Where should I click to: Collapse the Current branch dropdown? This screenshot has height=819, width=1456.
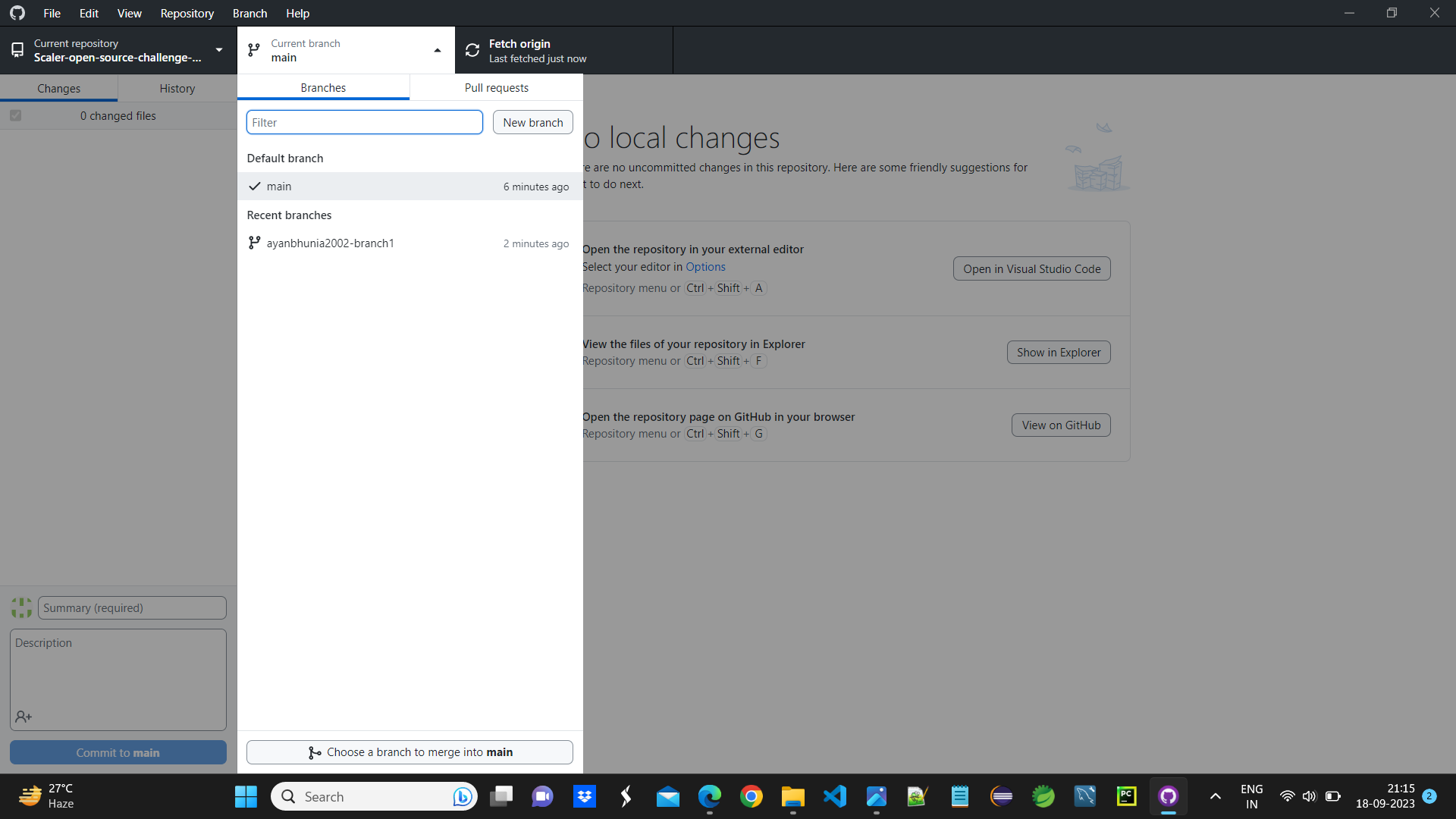pos(437,50)
